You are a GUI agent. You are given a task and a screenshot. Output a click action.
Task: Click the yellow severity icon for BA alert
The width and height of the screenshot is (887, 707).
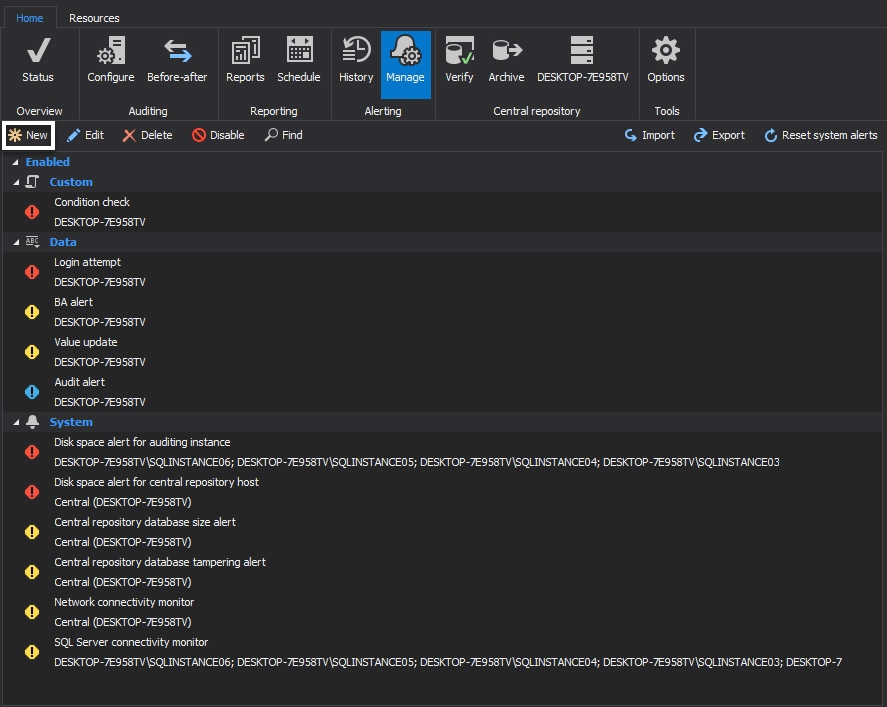click(x=32, y=312)
